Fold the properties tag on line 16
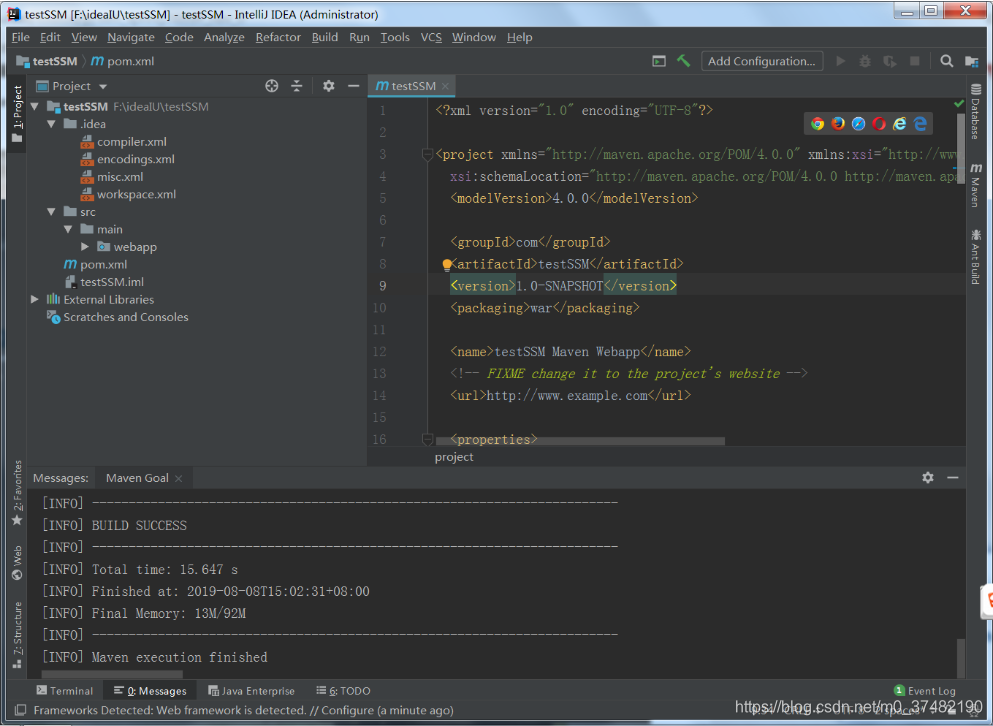The image size is (993, 726). point(427,439)
